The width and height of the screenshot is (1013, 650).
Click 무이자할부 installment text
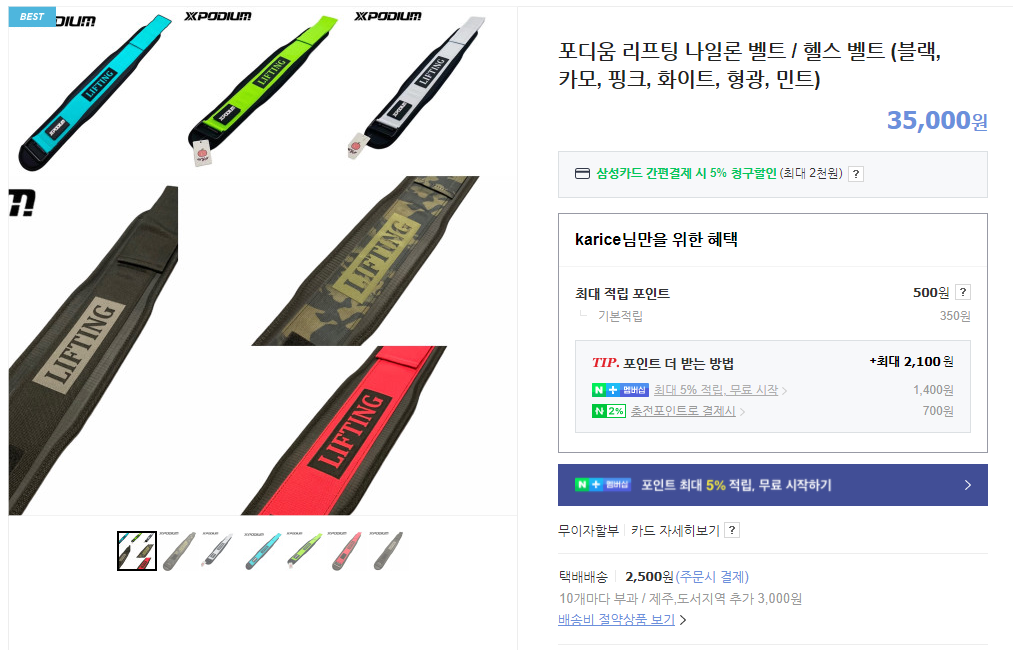pyautogui.click(x=588, y=530)
